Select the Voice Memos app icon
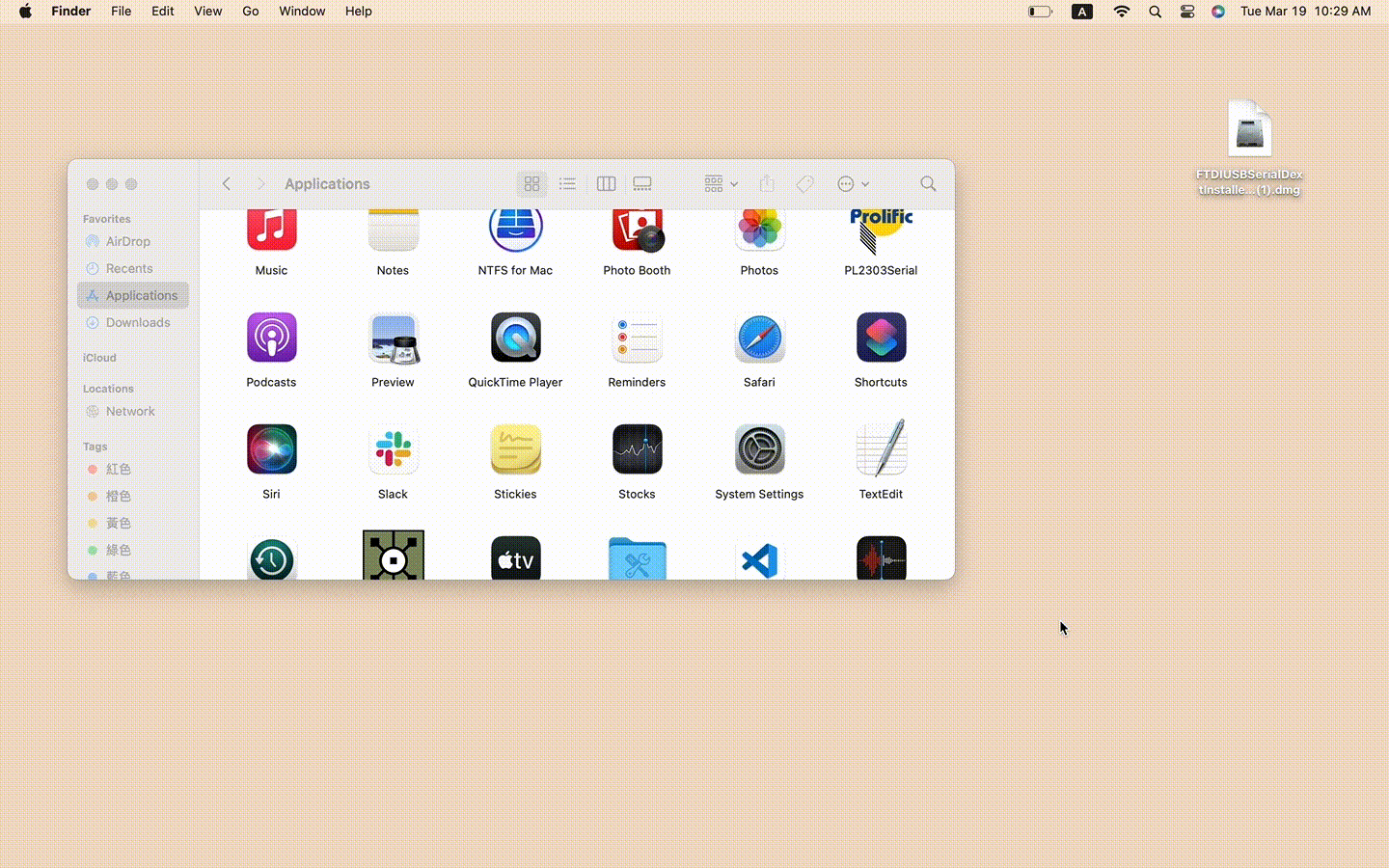The image size is (1389, 868). 881,558
